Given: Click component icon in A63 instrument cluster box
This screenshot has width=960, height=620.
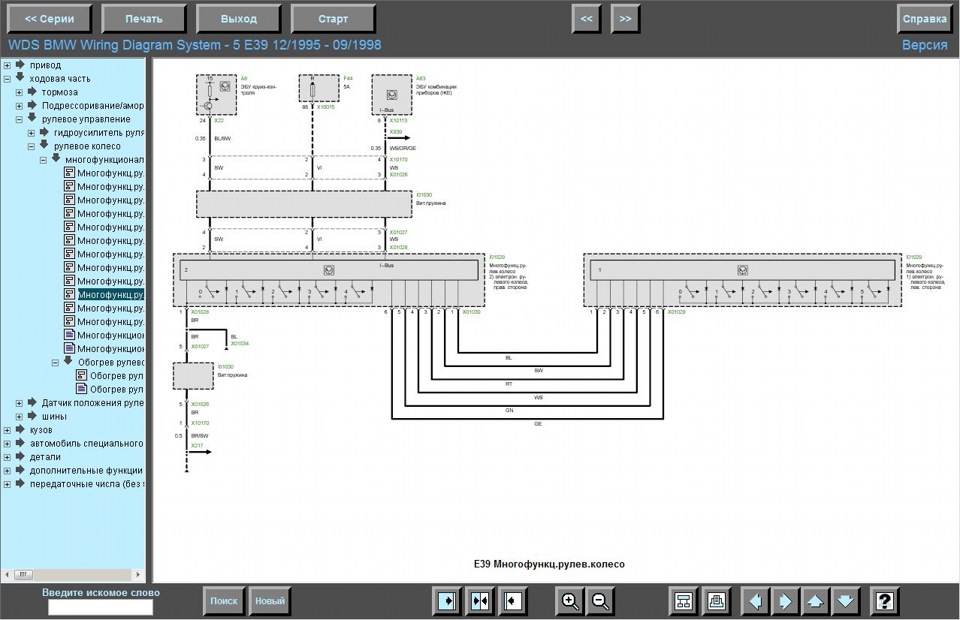Looking at the screenshot, I should click(x=392, y=95).
